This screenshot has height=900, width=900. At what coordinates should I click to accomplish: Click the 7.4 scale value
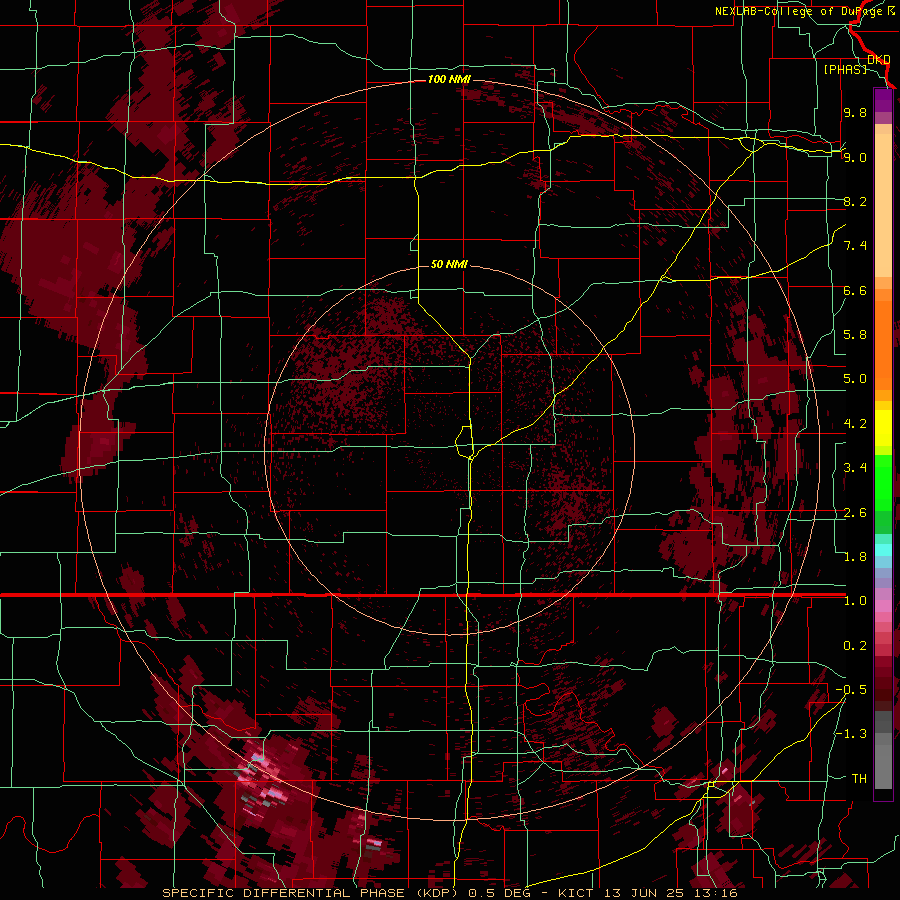[x=855, y=246]
